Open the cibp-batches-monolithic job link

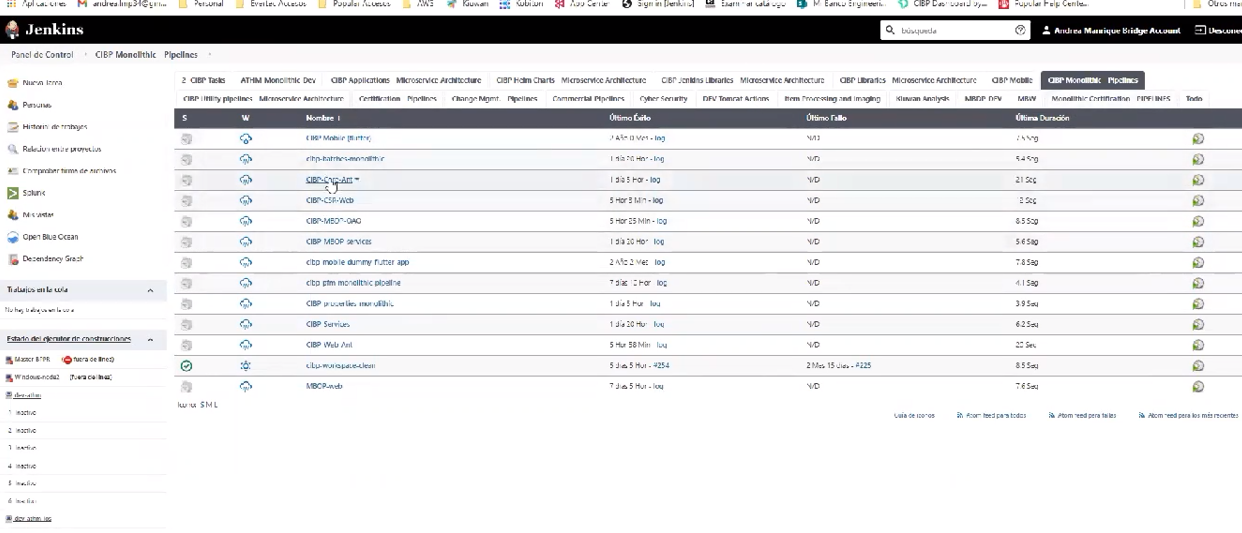345,159
